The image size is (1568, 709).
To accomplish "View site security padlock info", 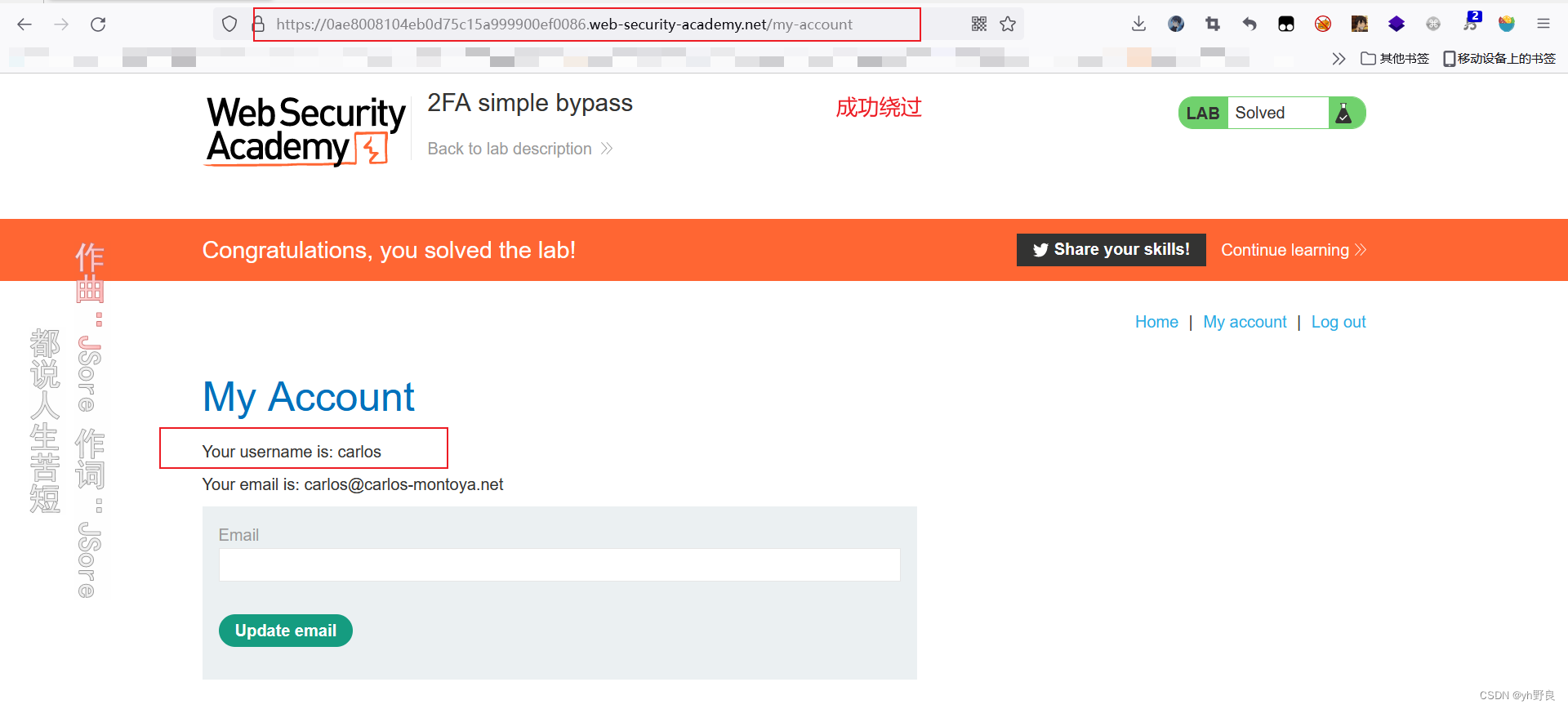I will pos(259,25).
